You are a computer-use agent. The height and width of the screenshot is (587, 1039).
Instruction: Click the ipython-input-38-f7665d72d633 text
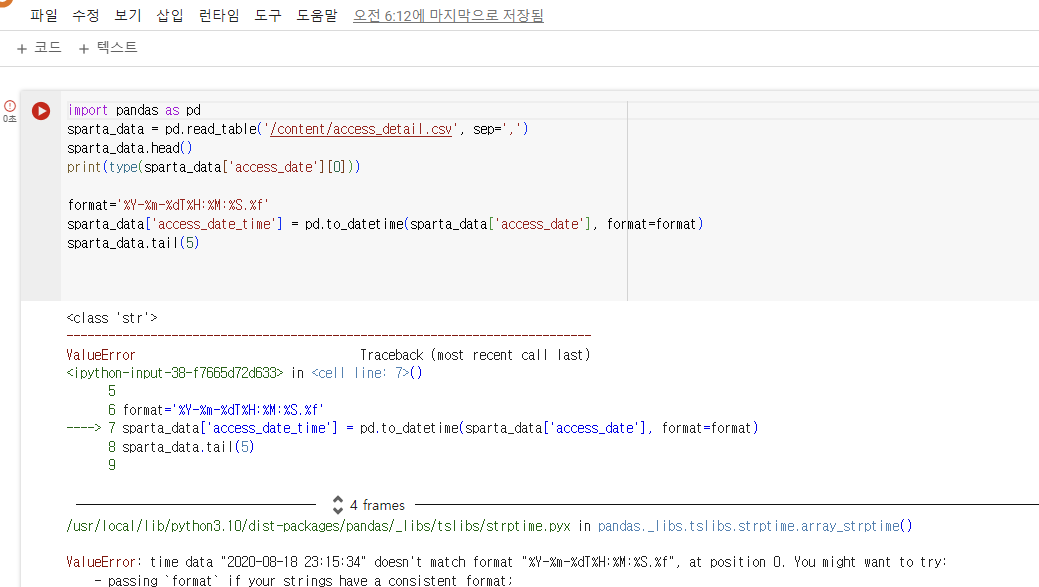(175, 373)
